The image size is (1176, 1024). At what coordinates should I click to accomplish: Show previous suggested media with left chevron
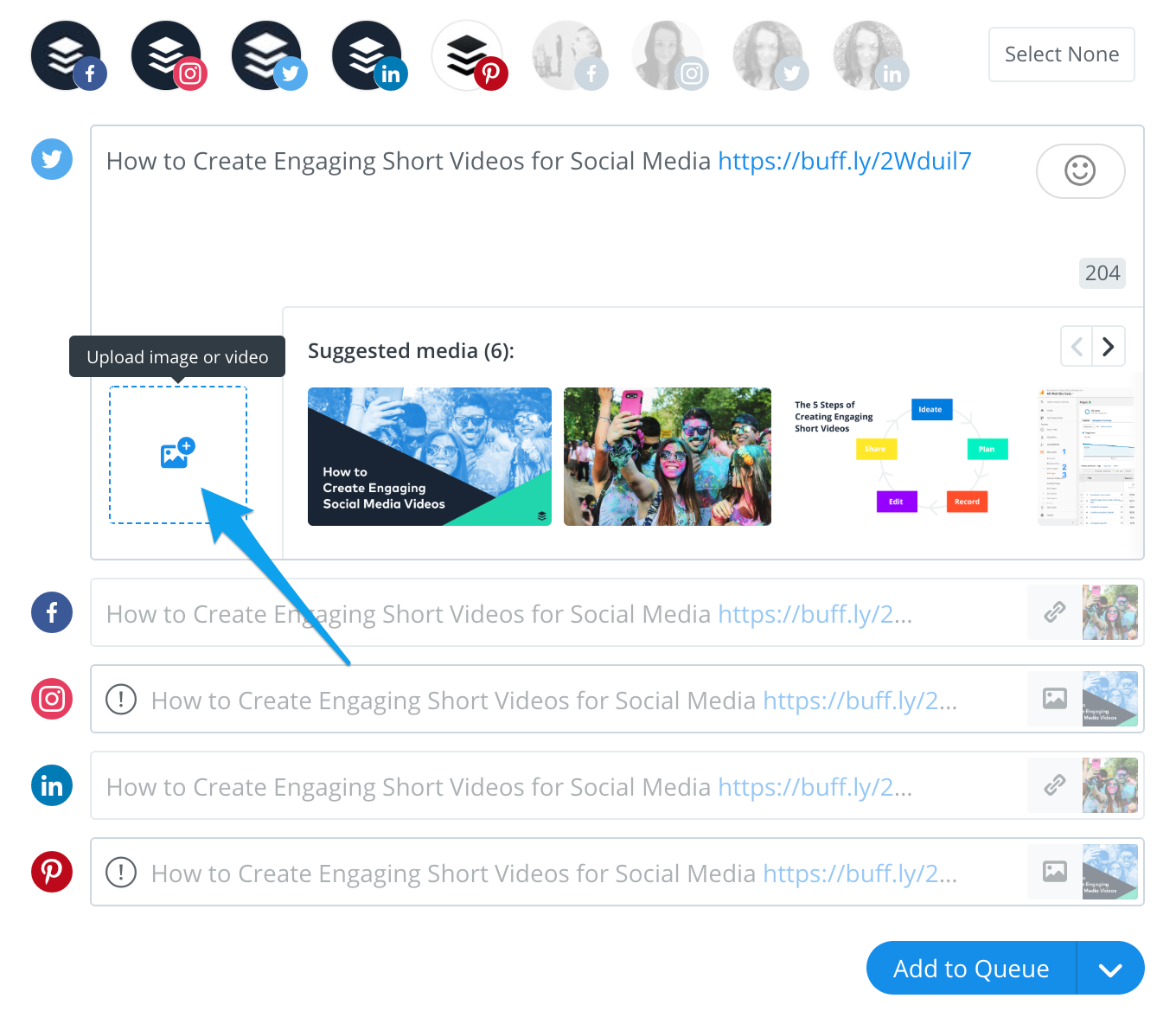1077,347
